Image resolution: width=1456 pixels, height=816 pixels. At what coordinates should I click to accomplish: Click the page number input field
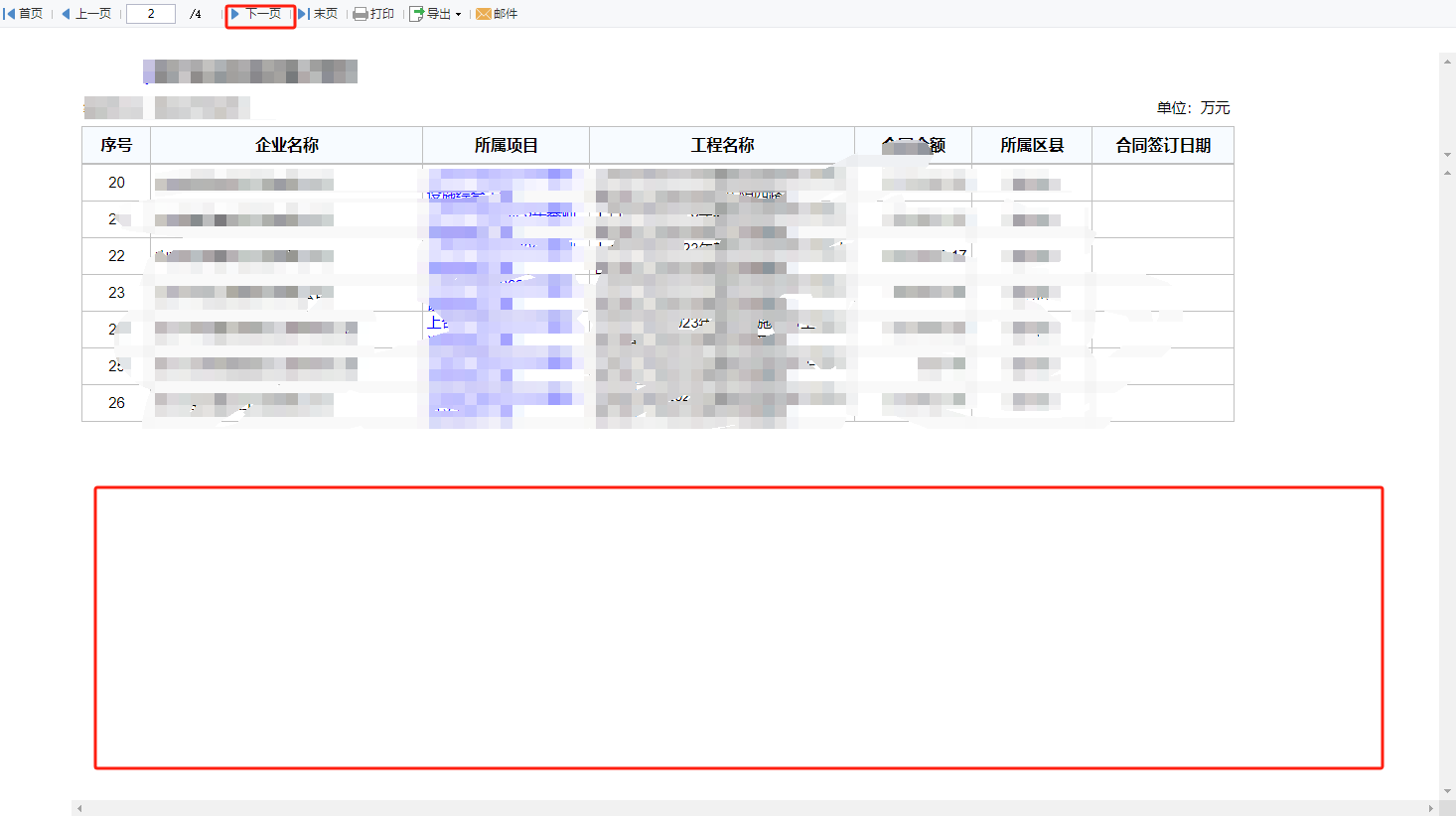point(151,14)
